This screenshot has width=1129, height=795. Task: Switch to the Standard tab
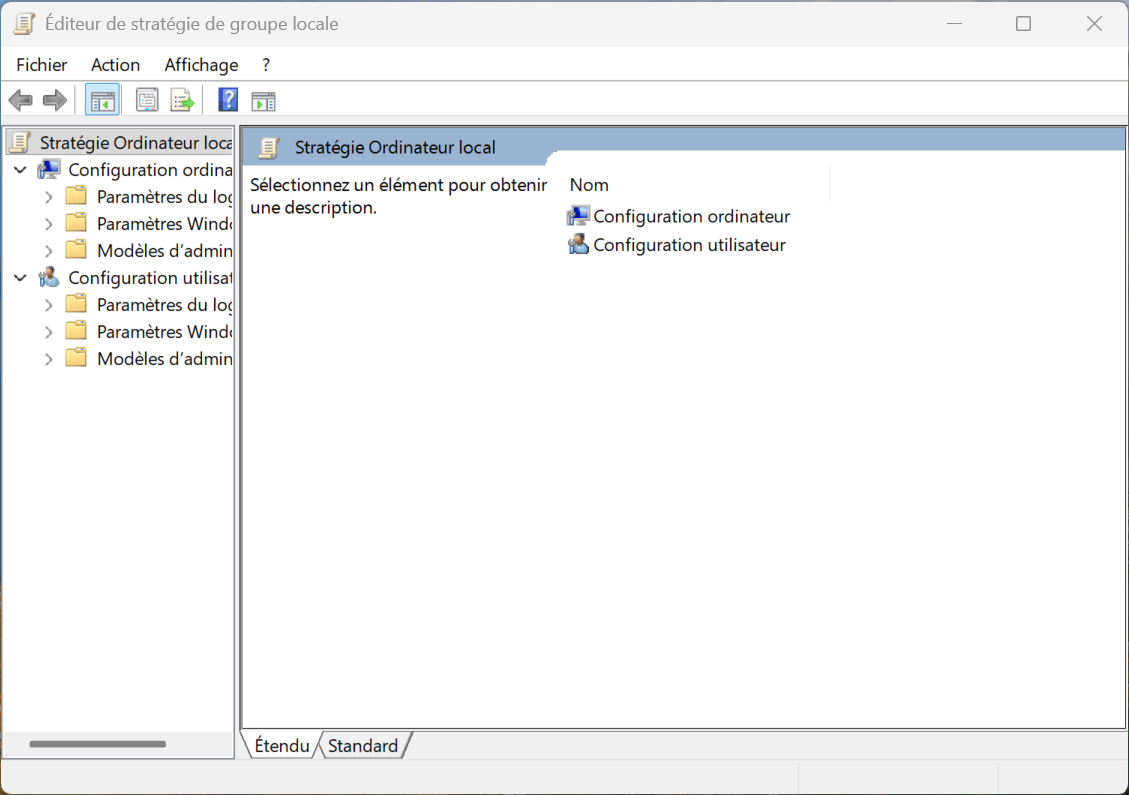tap(363, 745)
